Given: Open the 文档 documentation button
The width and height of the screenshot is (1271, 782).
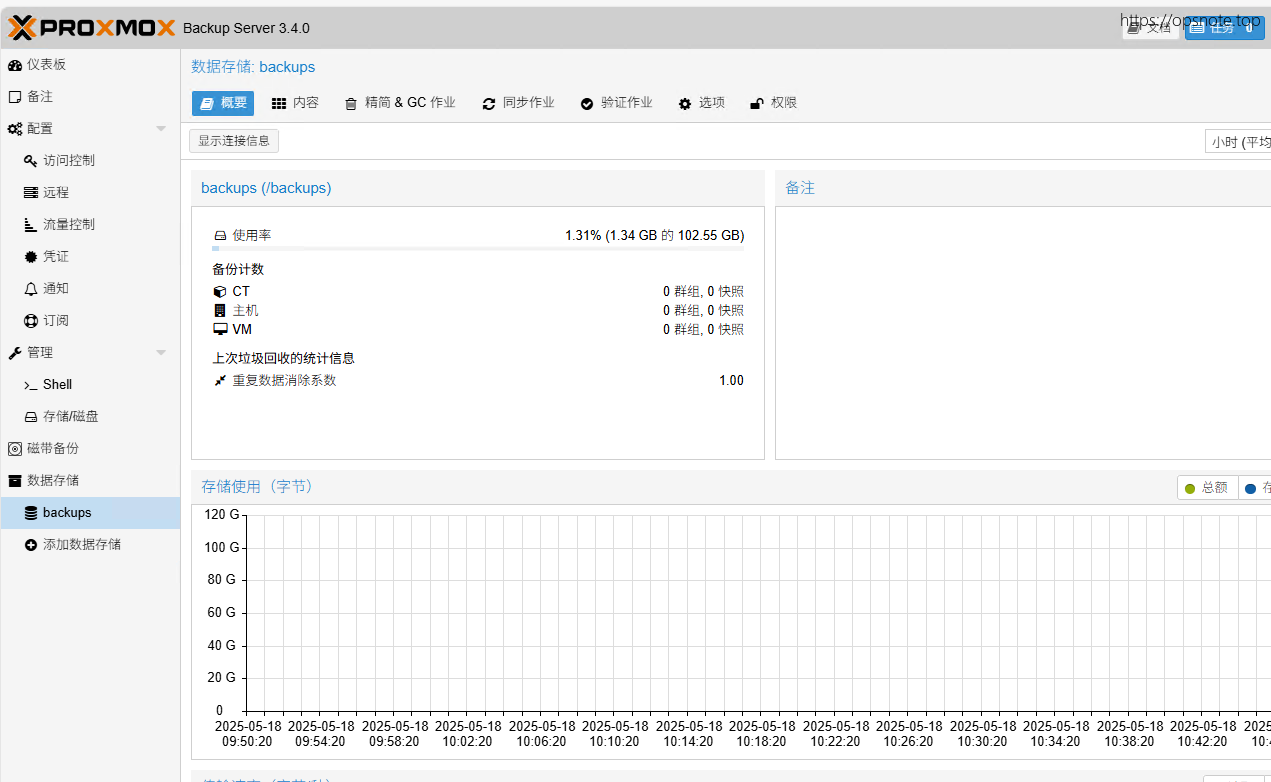Looking at the screenshot, I should [x=1150, y=28].
